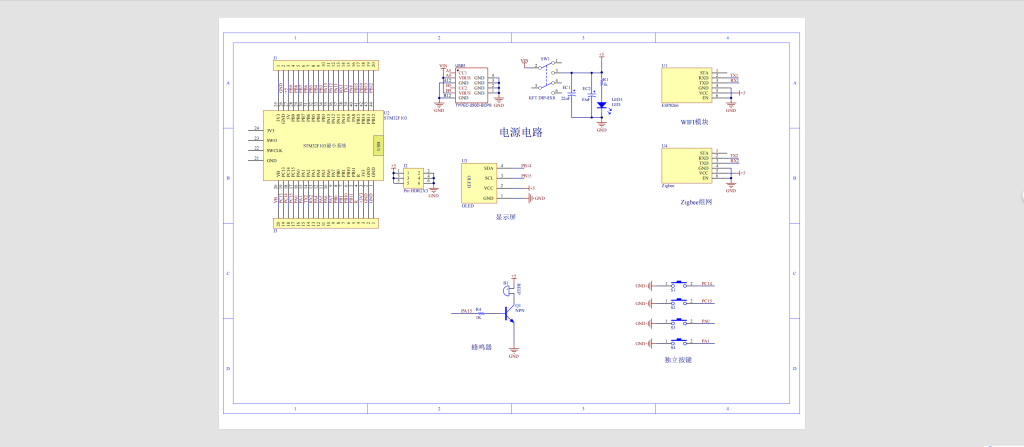Image resolution: width=1024 pixels, height=447 pixels.
Task: Click the 蜂鸣器 buzzer section label
Action: tap(484, 348)
